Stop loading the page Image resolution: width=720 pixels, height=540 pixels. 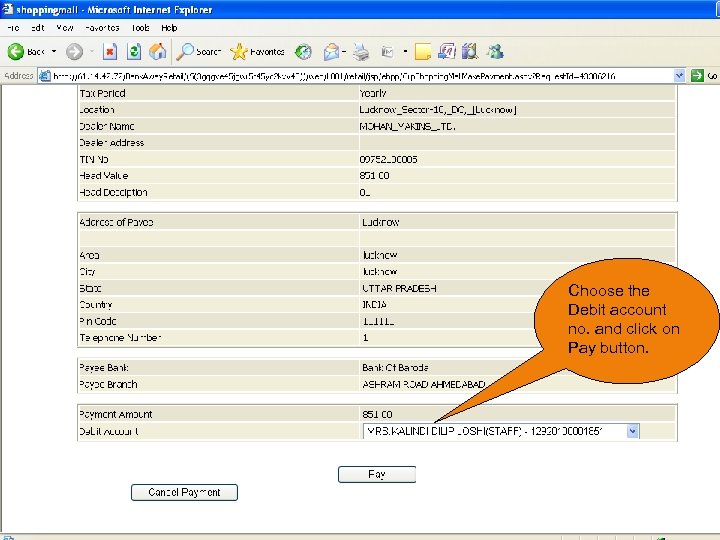tap(110, 51)
